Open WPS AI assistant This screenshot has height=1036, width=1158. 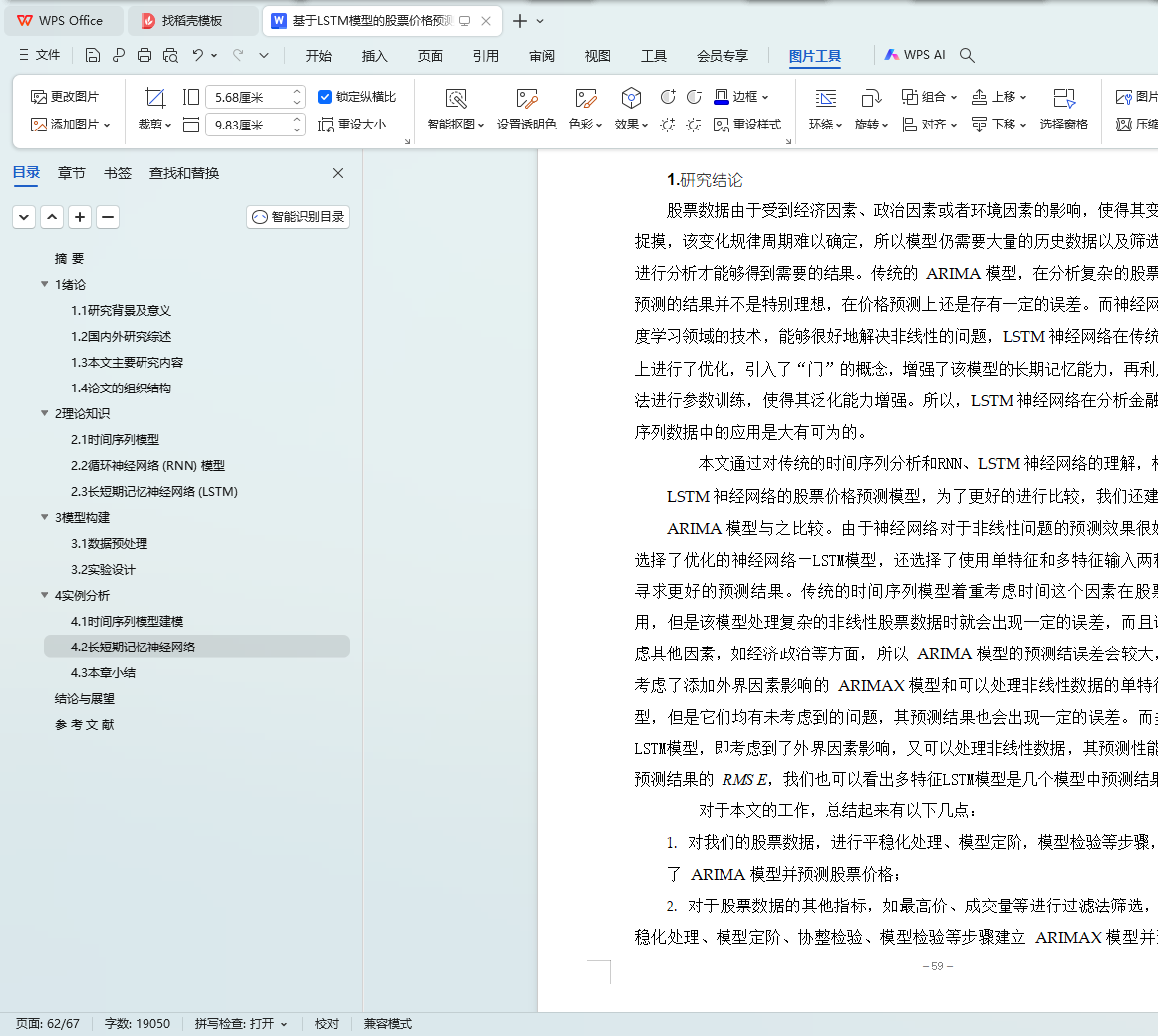point(914,55)
